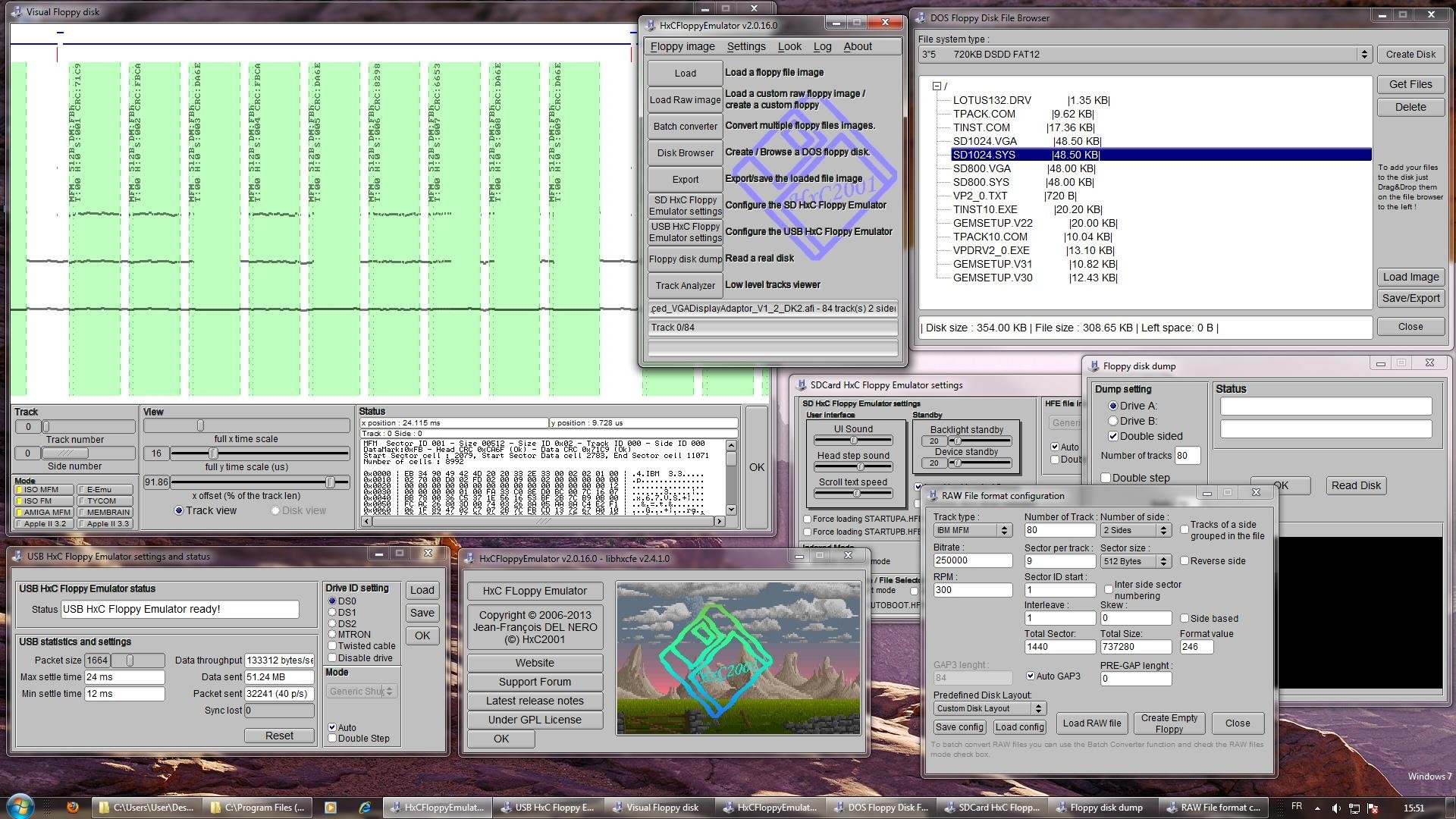Click the Track Analyzer icon in HxCFloppy

click(683, 285)
